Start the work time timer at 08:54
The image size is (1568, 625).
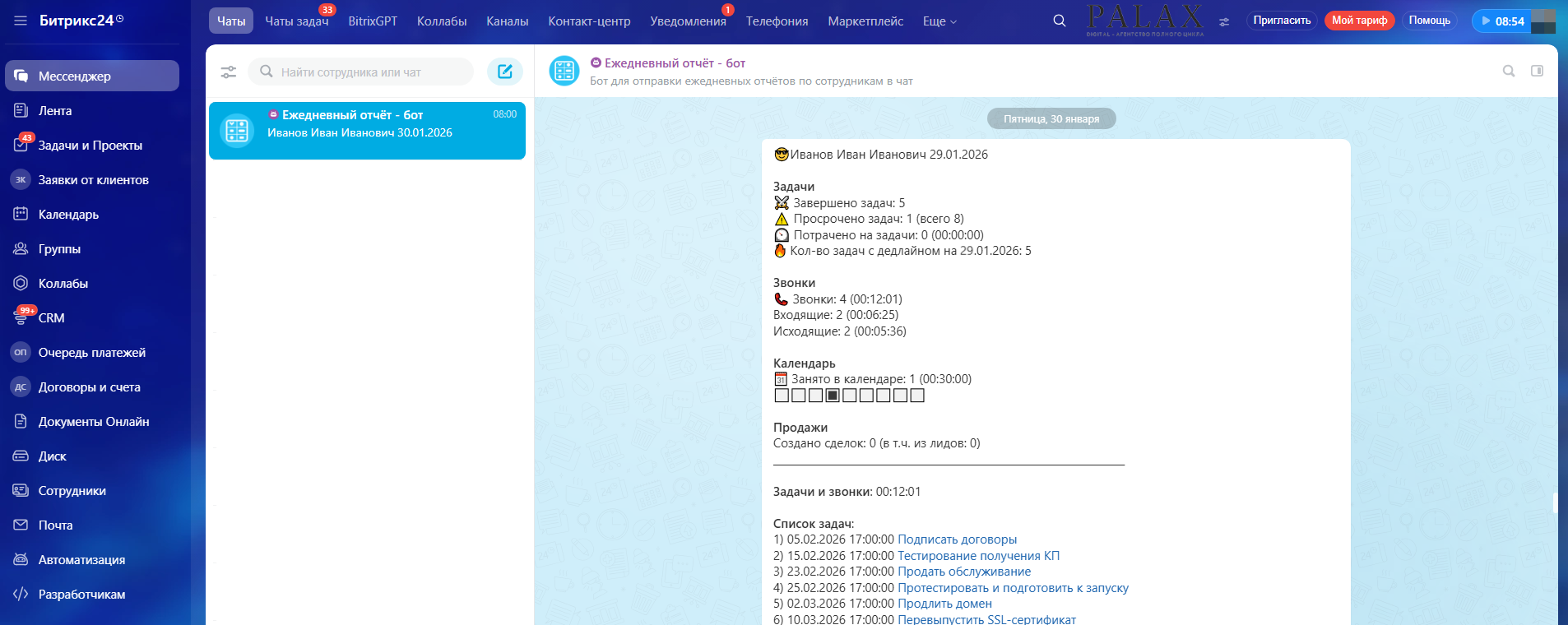coord(1501,21)
